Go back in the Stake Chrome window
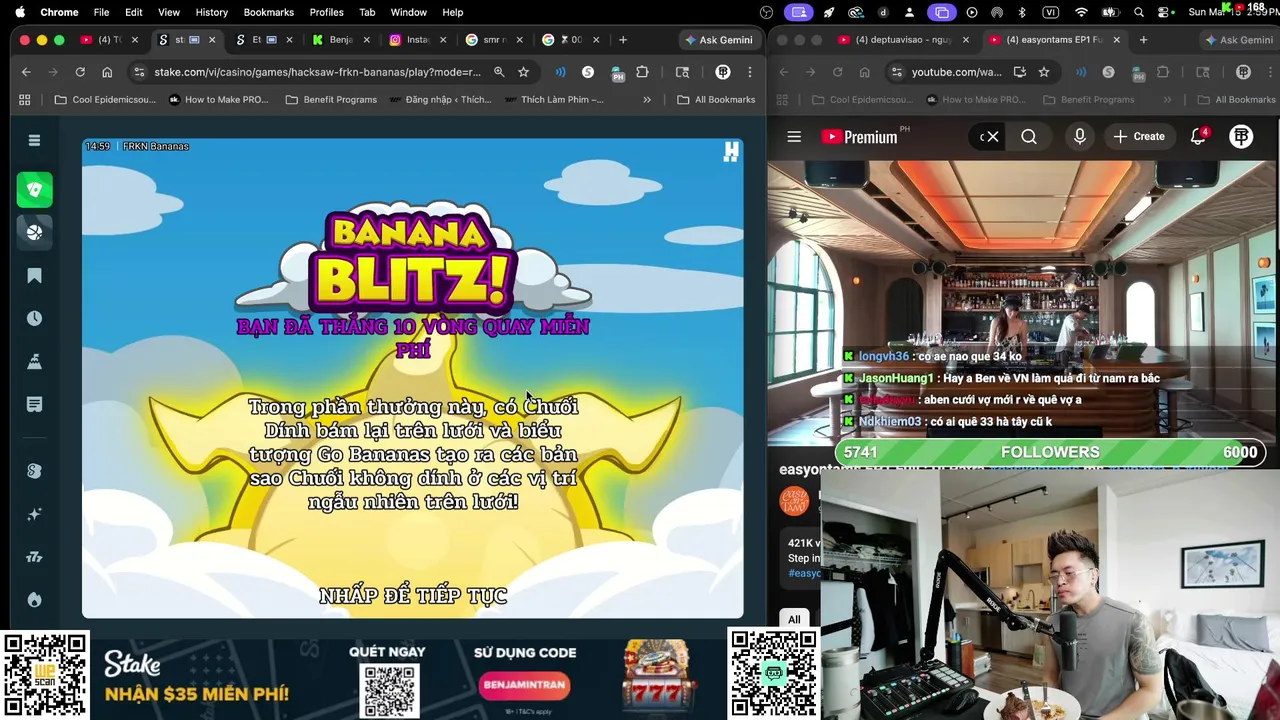The image size is (1280, 720). coord(26,72)
